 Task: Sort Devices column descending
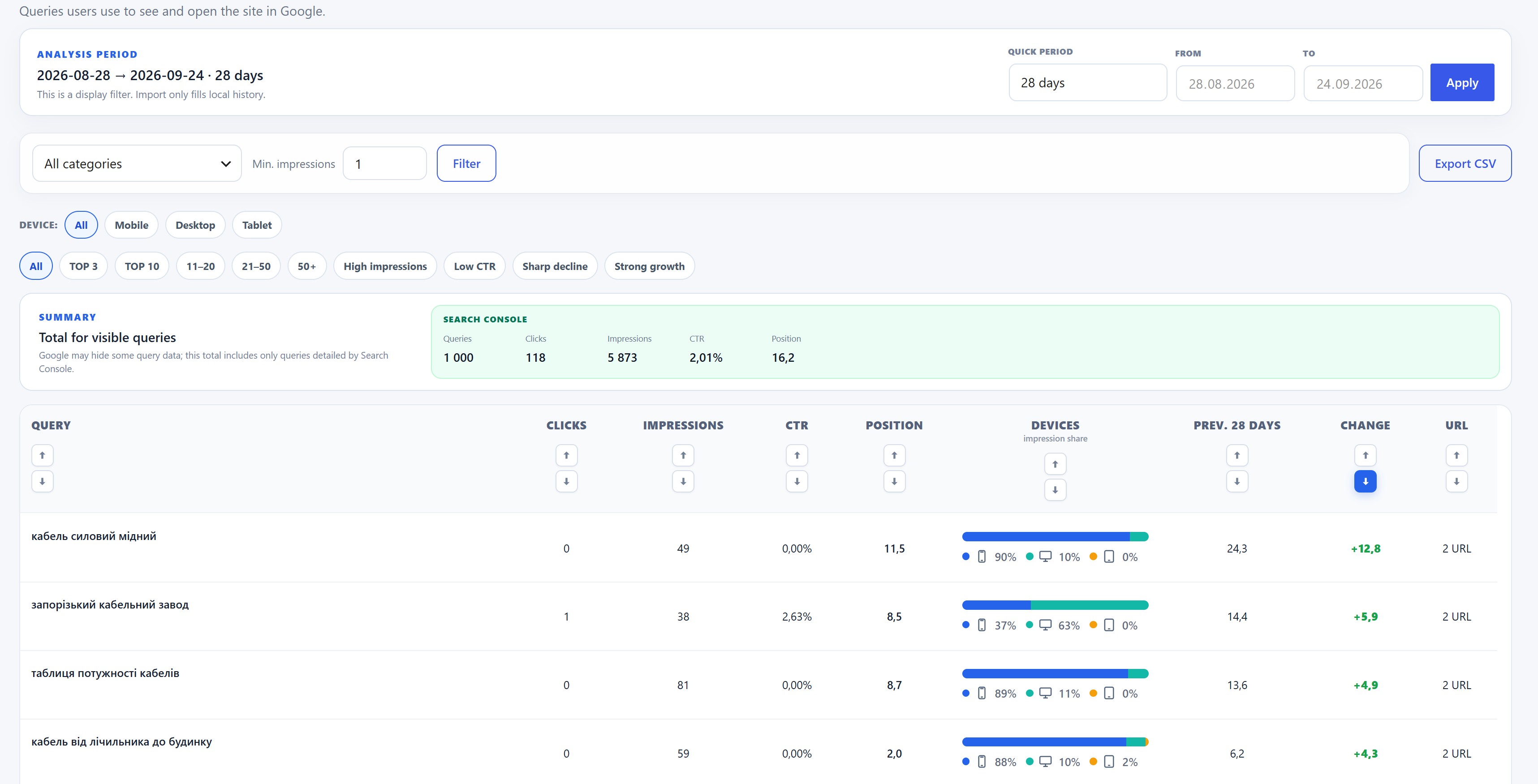[x=1055, y=490]
